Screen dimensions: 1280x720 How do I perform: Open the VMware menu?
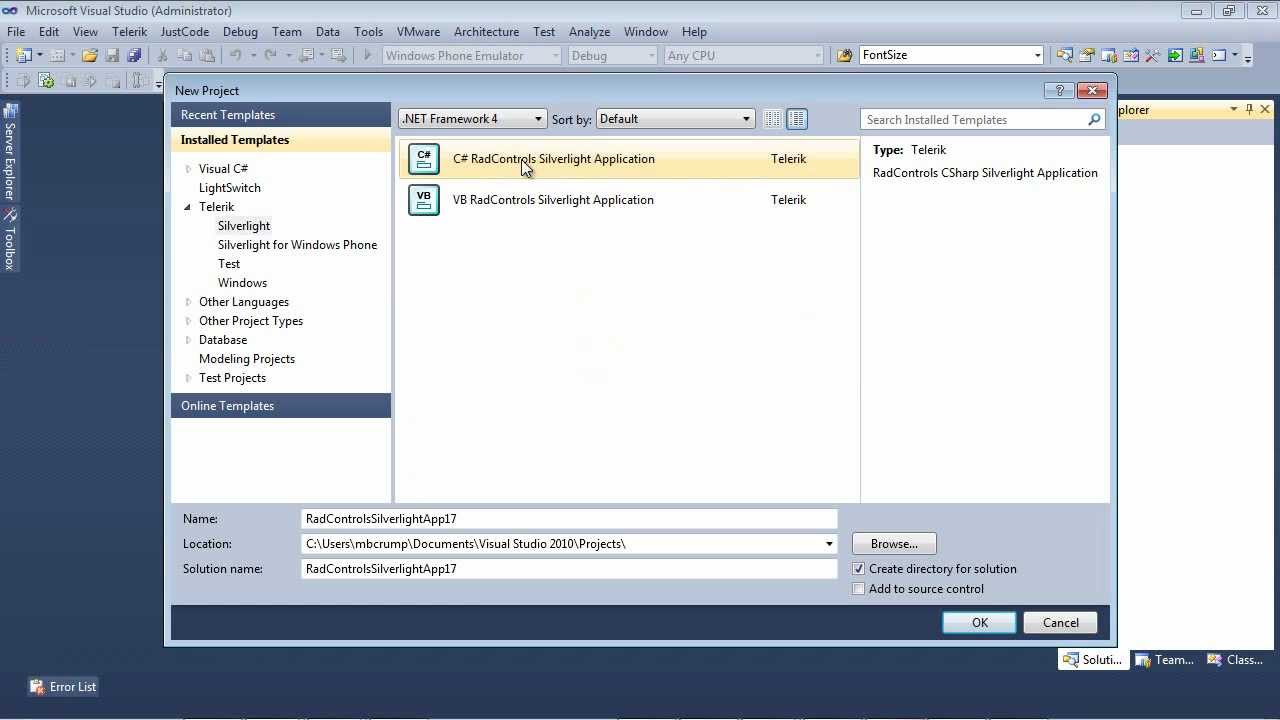(418, 32)
